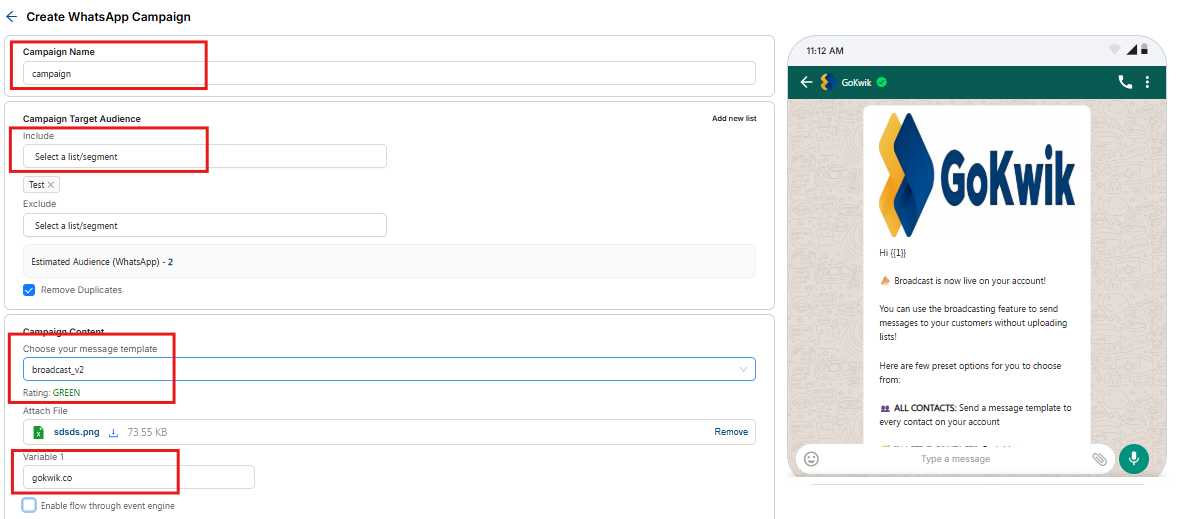
Task: Click the GoKwik avatar in chat header
Action: point(828,82)
